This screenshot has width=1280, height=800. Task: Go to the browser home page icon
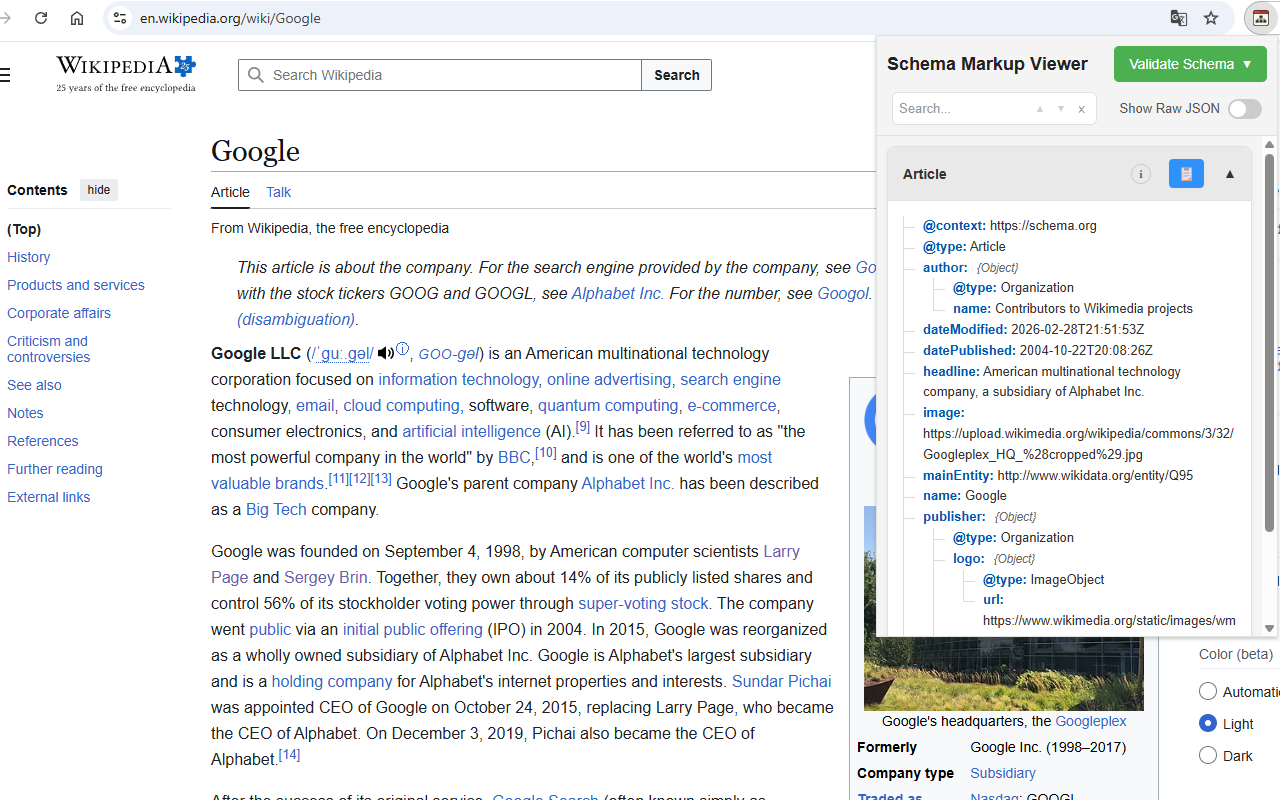coord(77,18)
